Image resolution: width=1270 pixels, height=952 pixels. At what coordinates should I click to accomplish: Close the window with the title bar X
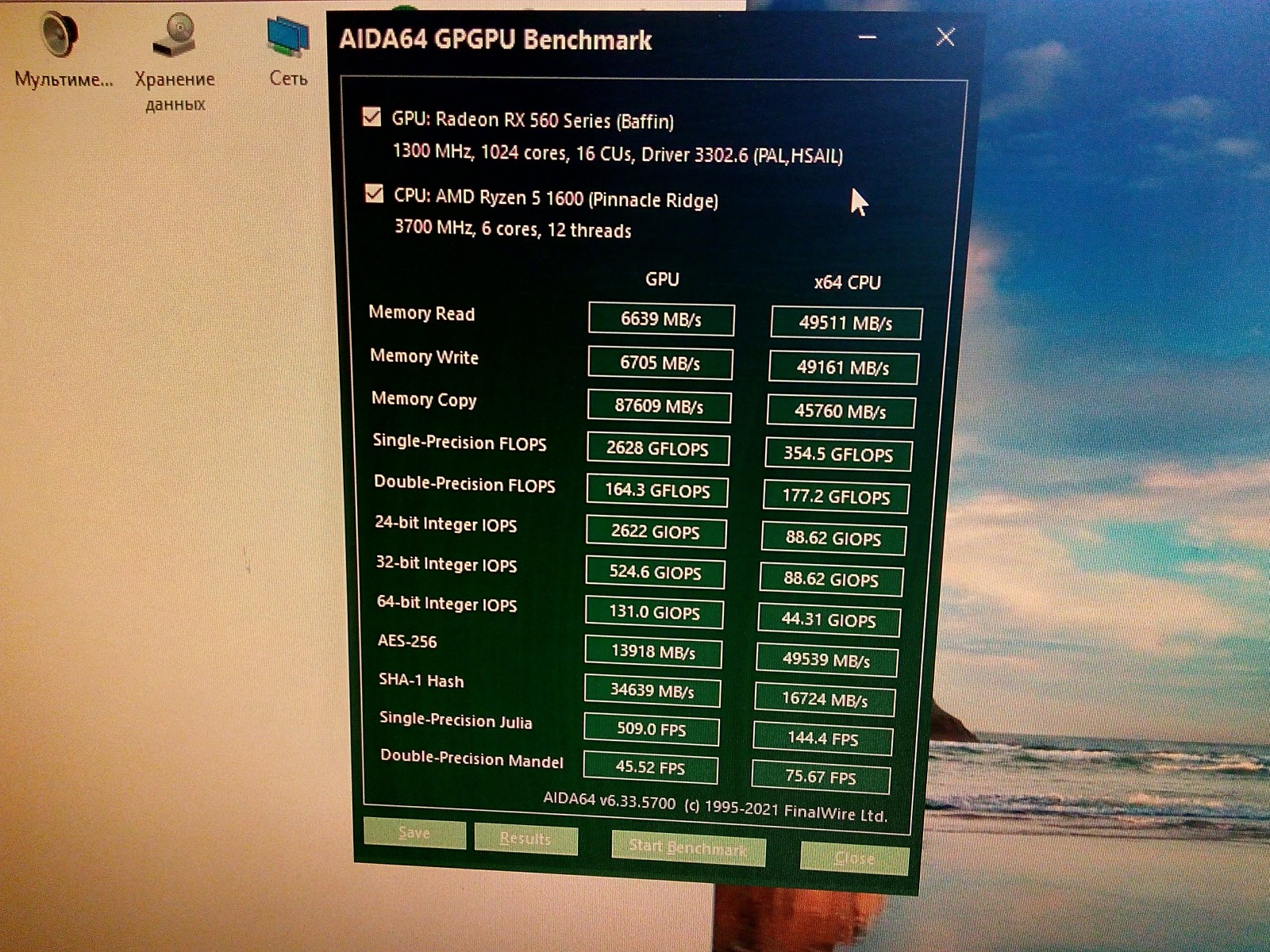coord(945,36)
